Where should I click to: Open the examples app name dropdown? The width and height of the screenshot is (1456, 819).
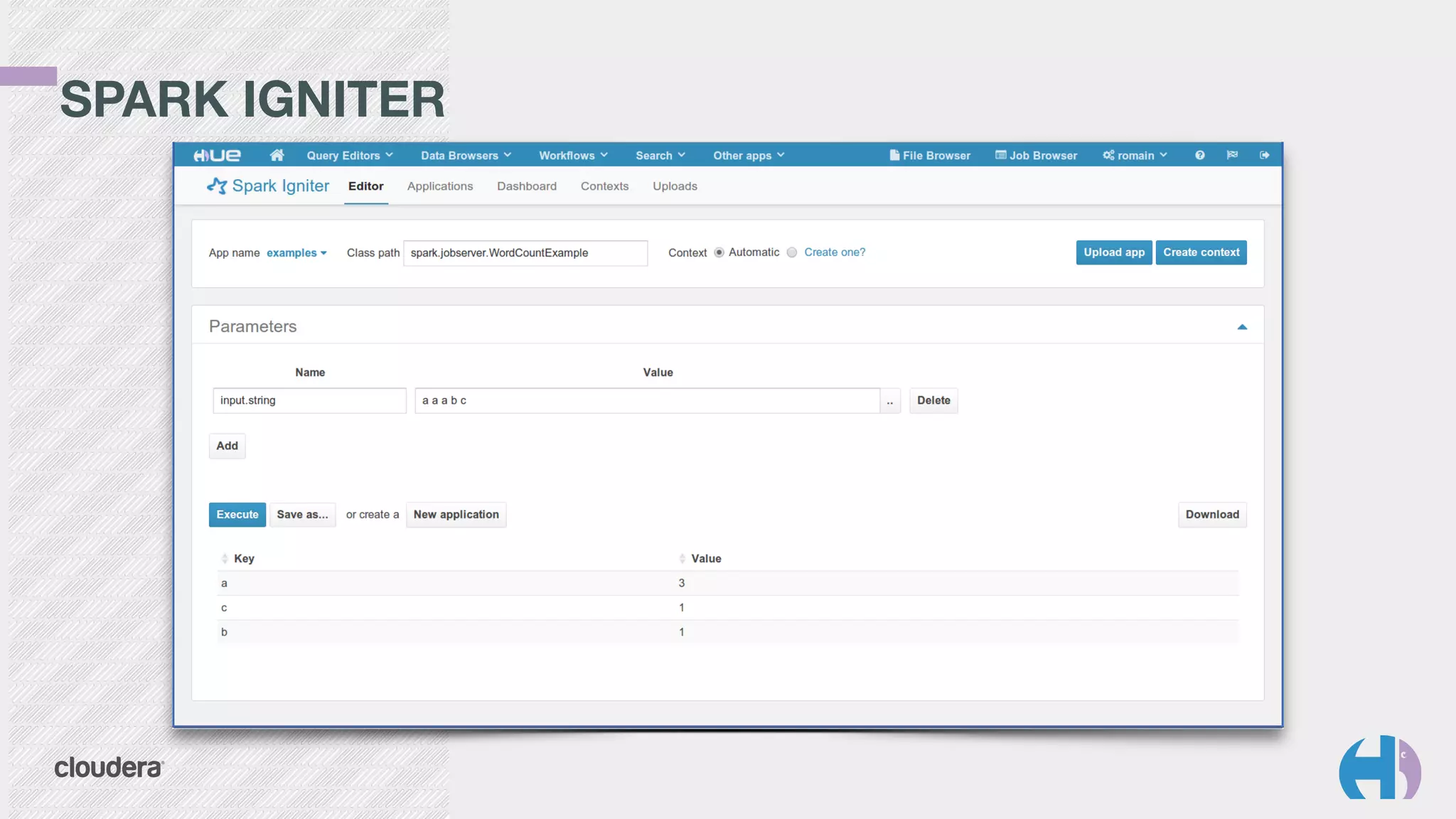pos(296,253)
